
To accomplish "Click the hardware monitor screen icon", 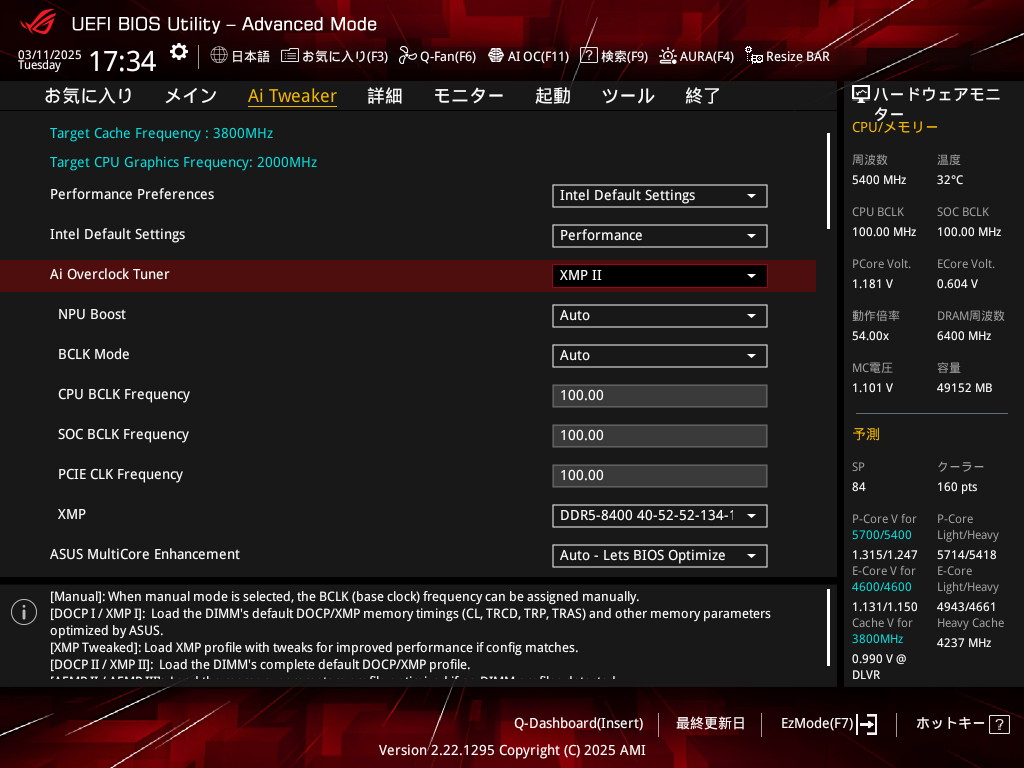I will pyautogui.click(x=861, y=95).
